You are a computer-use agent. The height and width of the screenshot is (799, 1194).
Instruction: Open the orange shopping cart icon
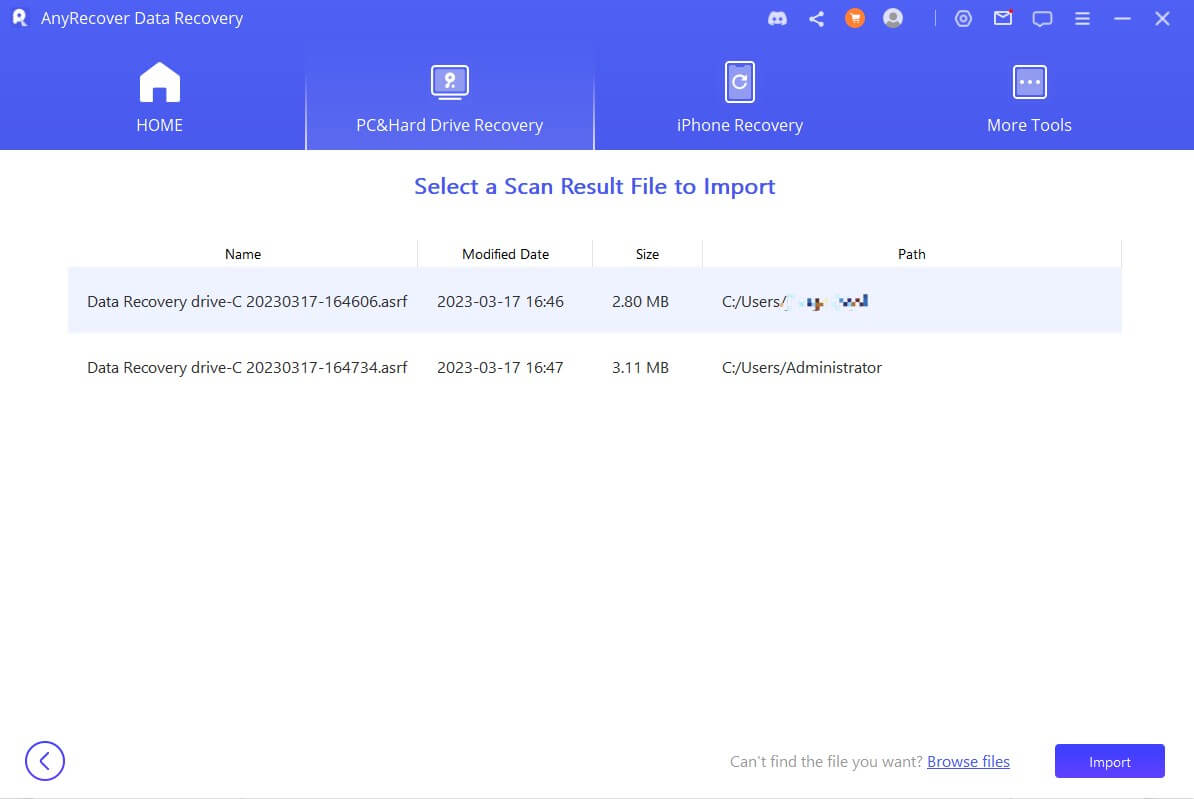point(854,19)
